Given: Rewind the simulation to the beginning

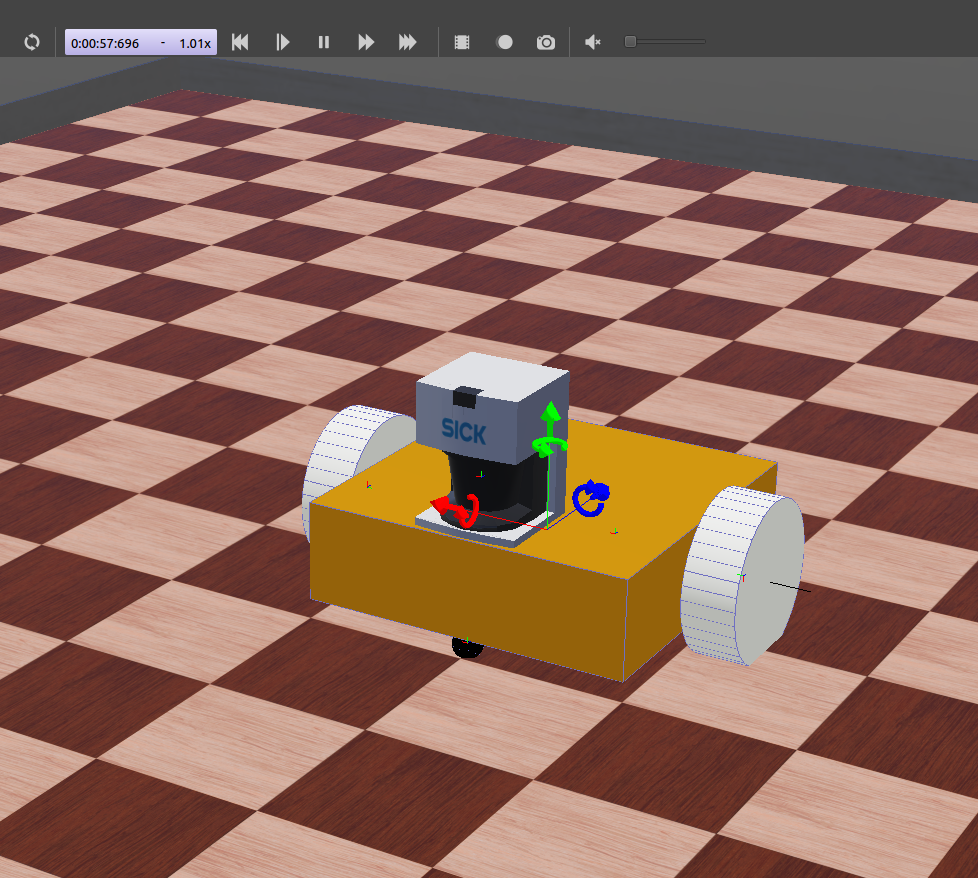Looking at the screenshot, I should (x=240, y=42).
